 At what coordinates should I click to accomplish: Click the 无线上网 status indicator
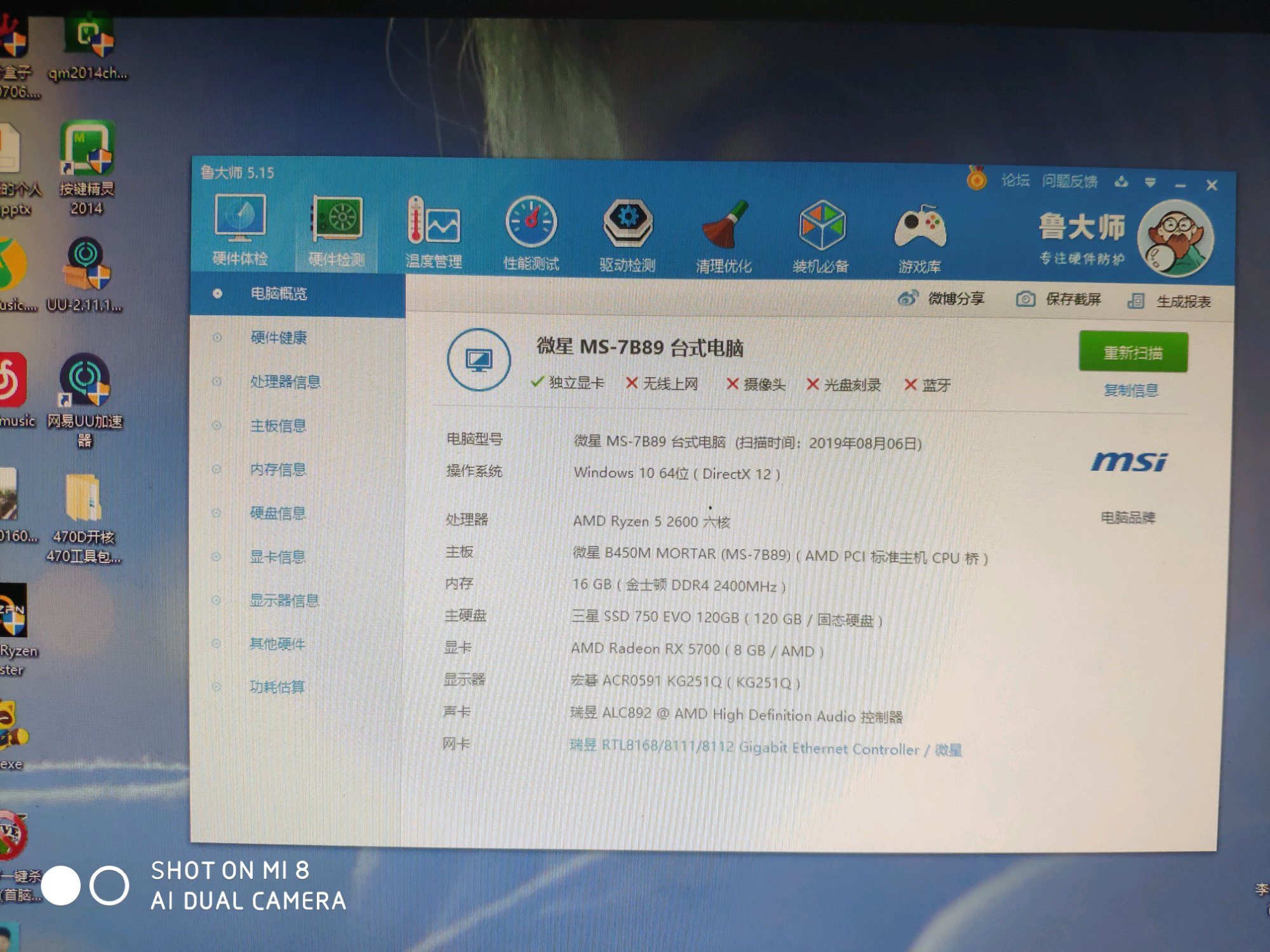point(662,383)
